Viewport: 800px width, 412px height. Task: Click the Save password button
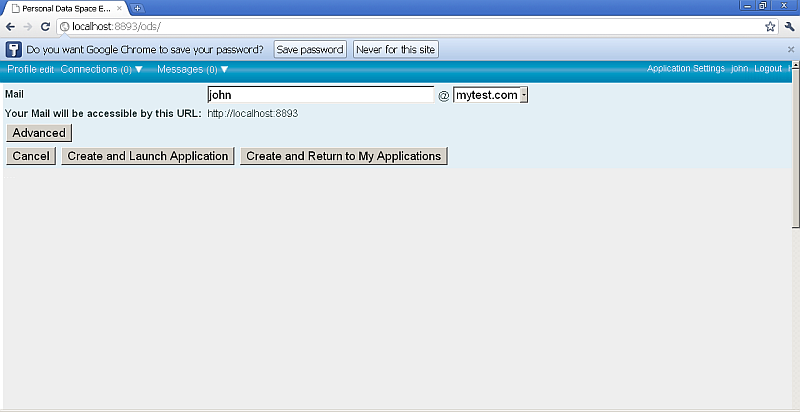[x=310, y=49]
